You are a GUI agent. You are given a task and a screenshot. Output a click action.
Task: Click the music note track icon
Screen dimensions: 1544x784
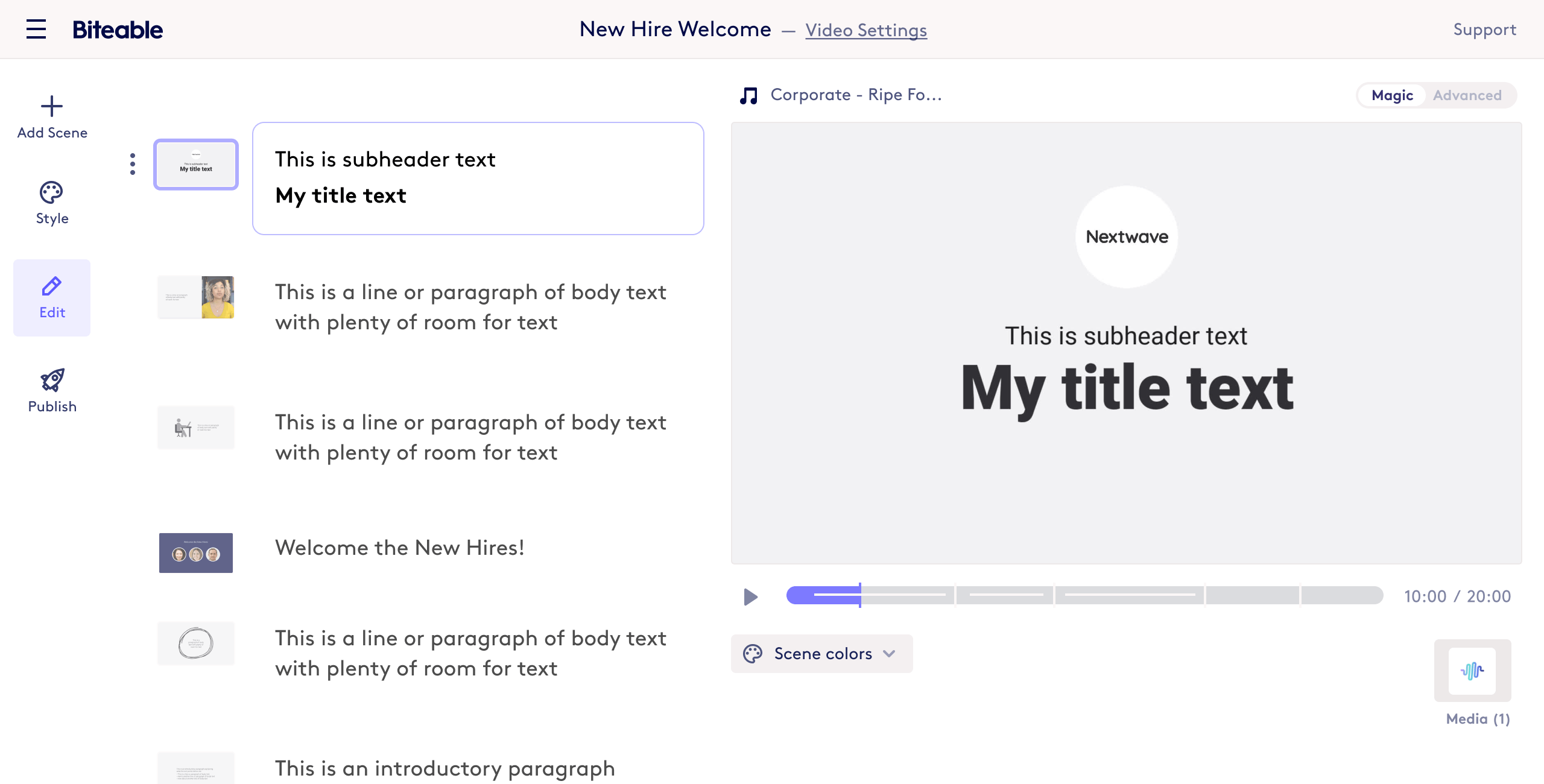[x=748, y=95]
